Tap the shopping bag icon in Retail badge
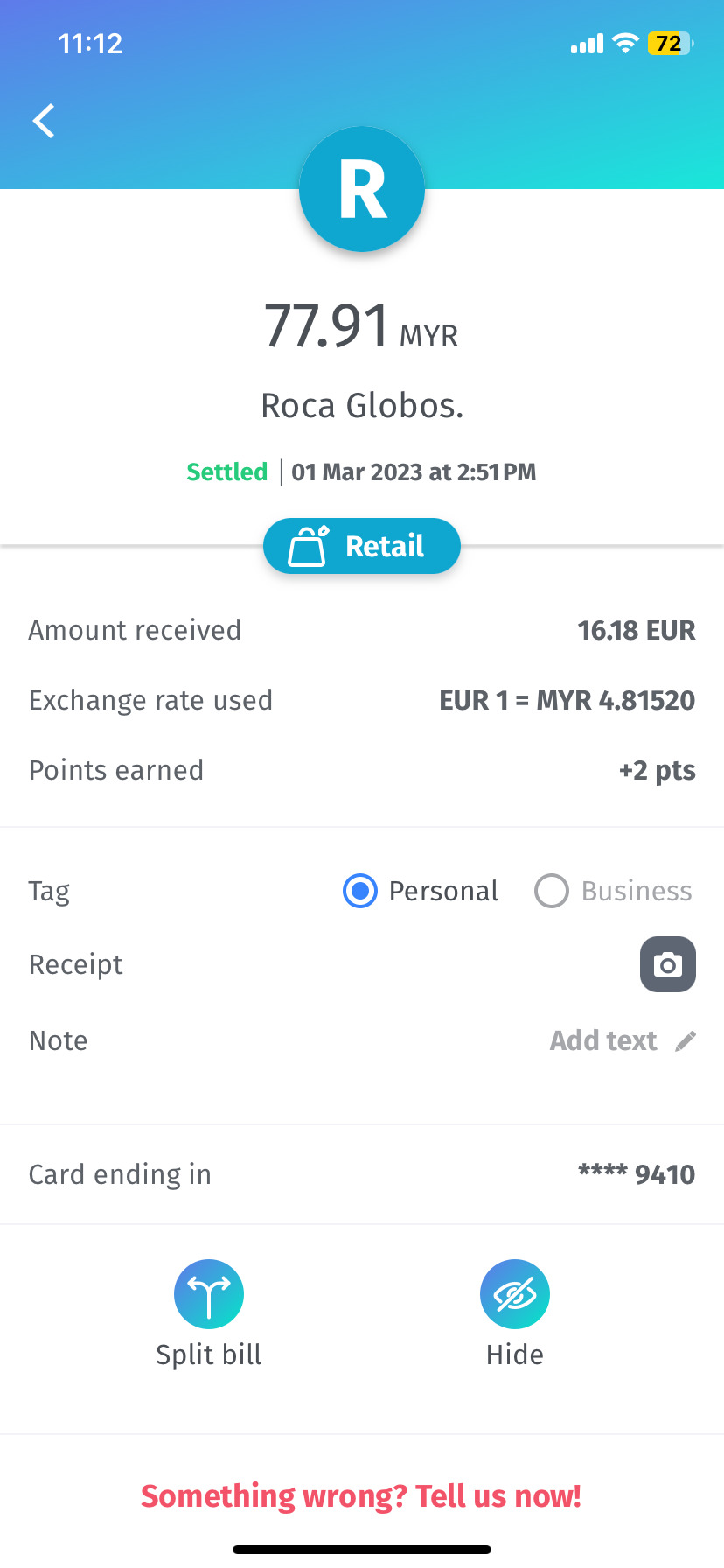The height and width of the screenshot is (1568, 724). click(308, 547)
